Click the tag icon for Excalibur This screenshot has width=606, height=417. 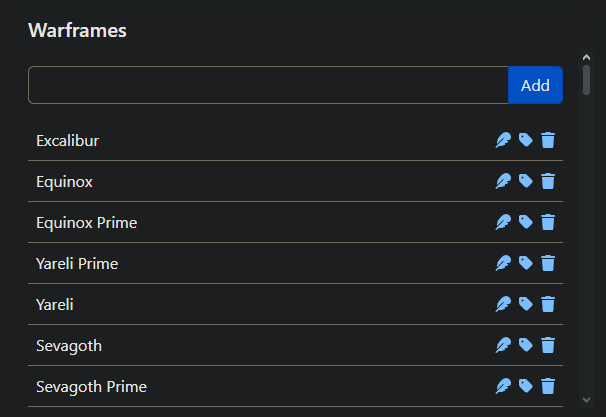(x=526, y=140)
